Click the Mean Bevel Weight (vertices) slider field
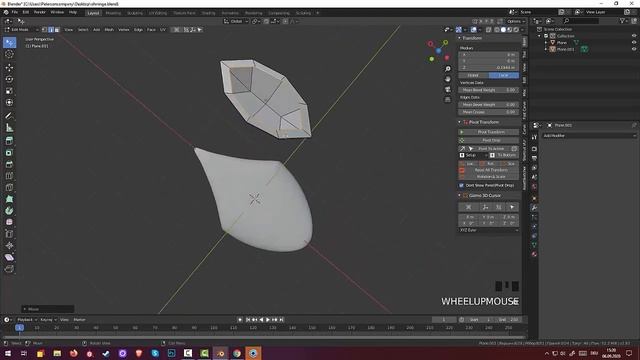The image size is (640, 360). coord(489,90)
